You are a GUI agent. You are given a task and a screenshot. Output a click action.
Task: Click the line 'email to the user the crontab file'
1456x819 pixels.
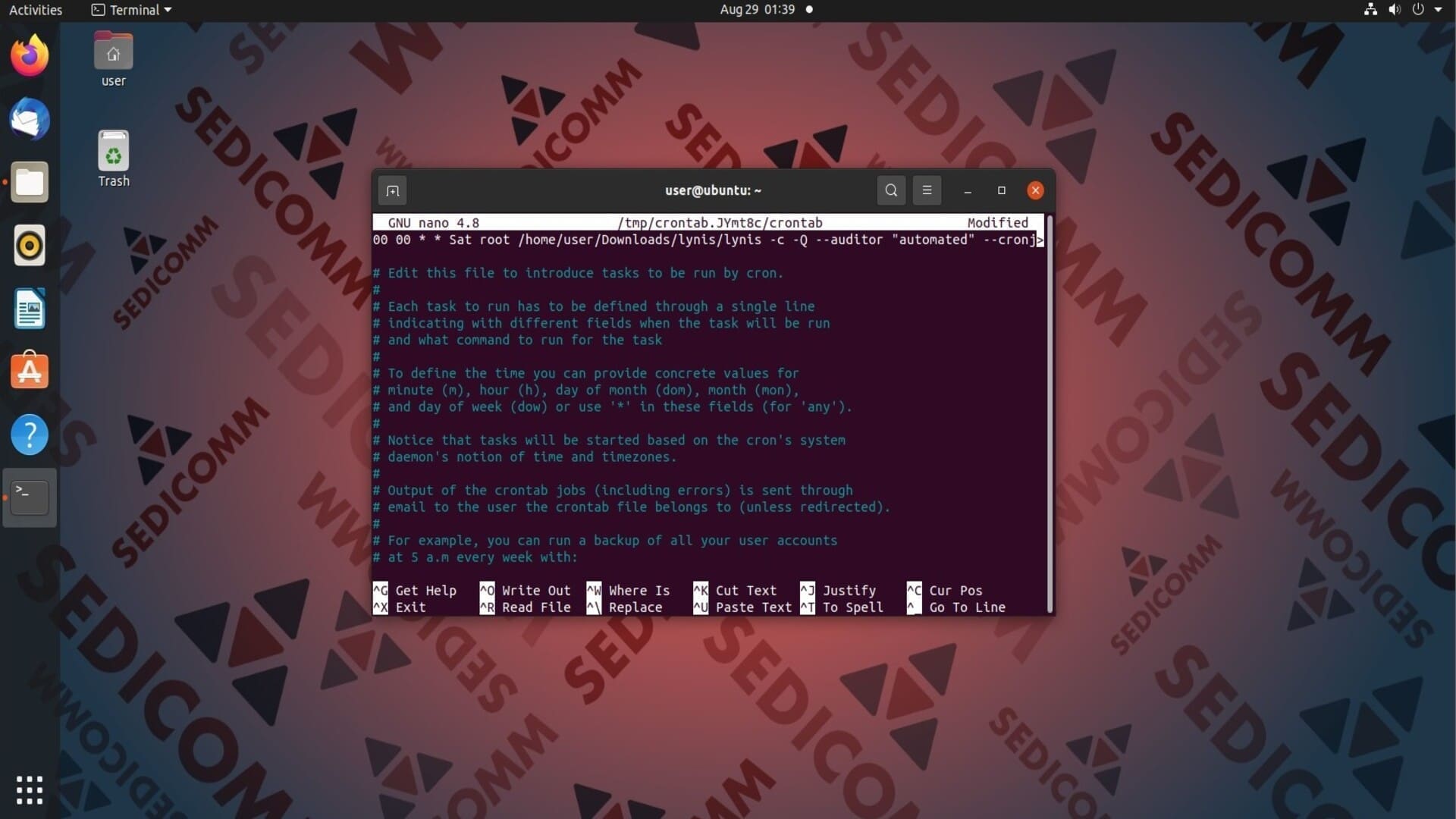(x=632, y=507)
